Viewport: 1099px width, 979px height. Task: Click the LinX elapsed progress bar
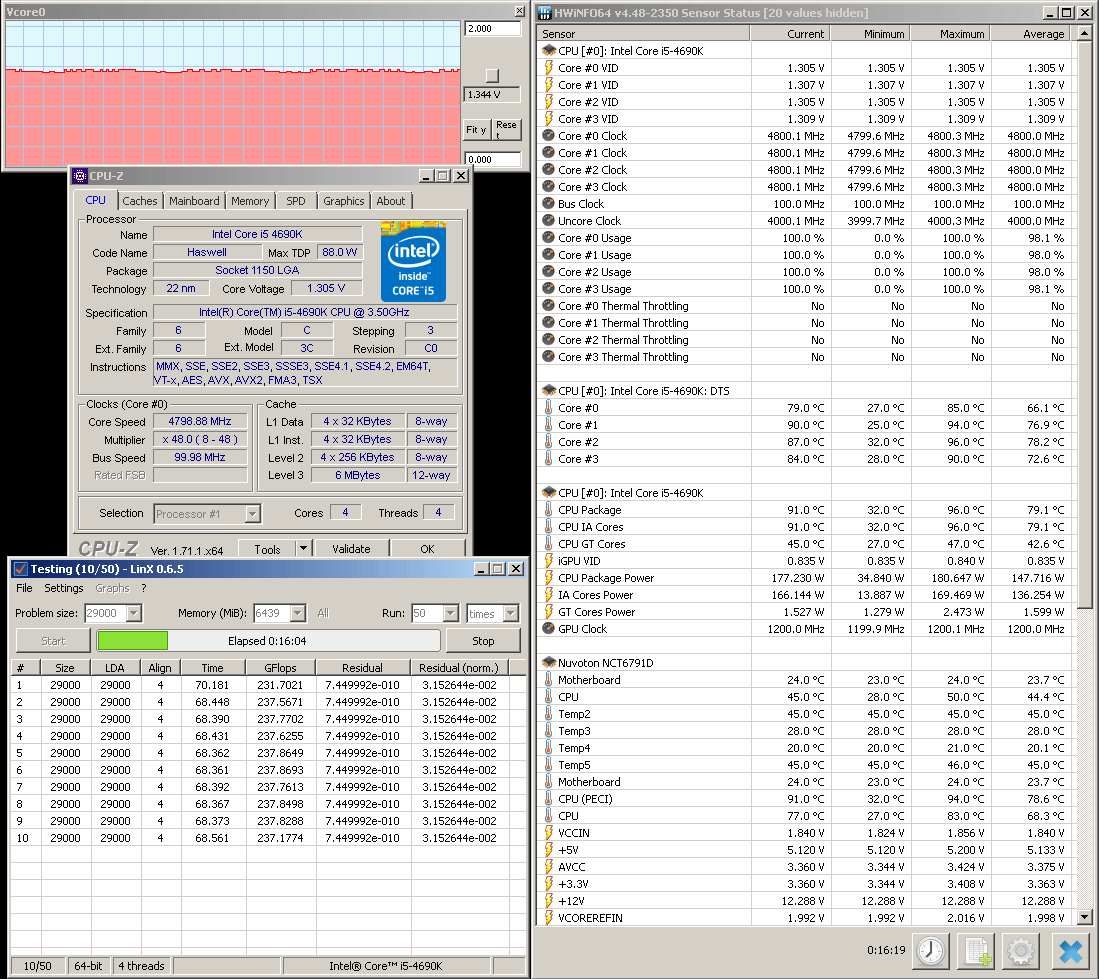point(268,641)
